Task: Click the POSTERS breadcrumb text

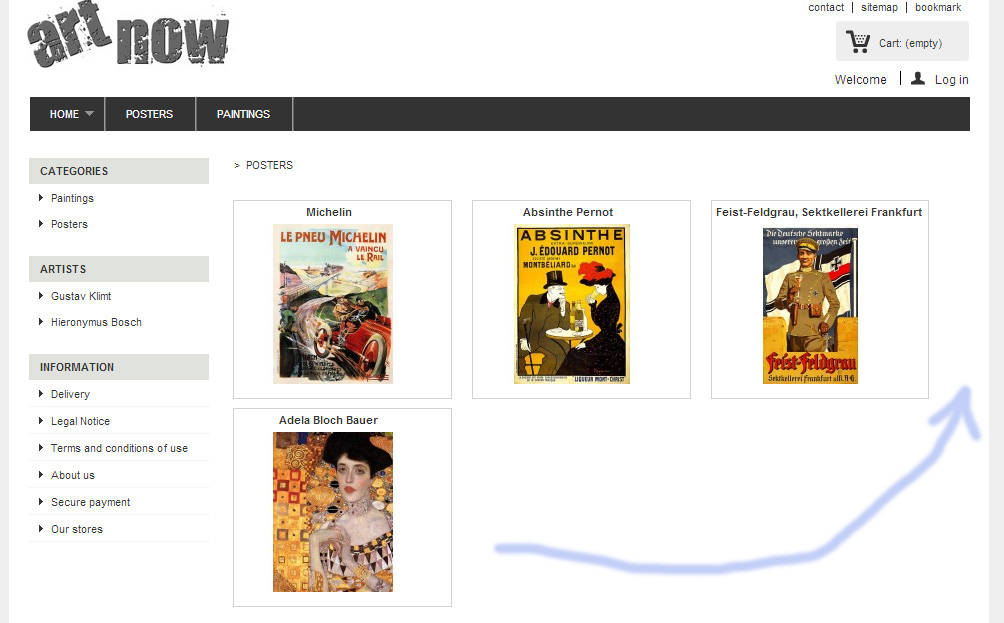Action: [270, 165]
